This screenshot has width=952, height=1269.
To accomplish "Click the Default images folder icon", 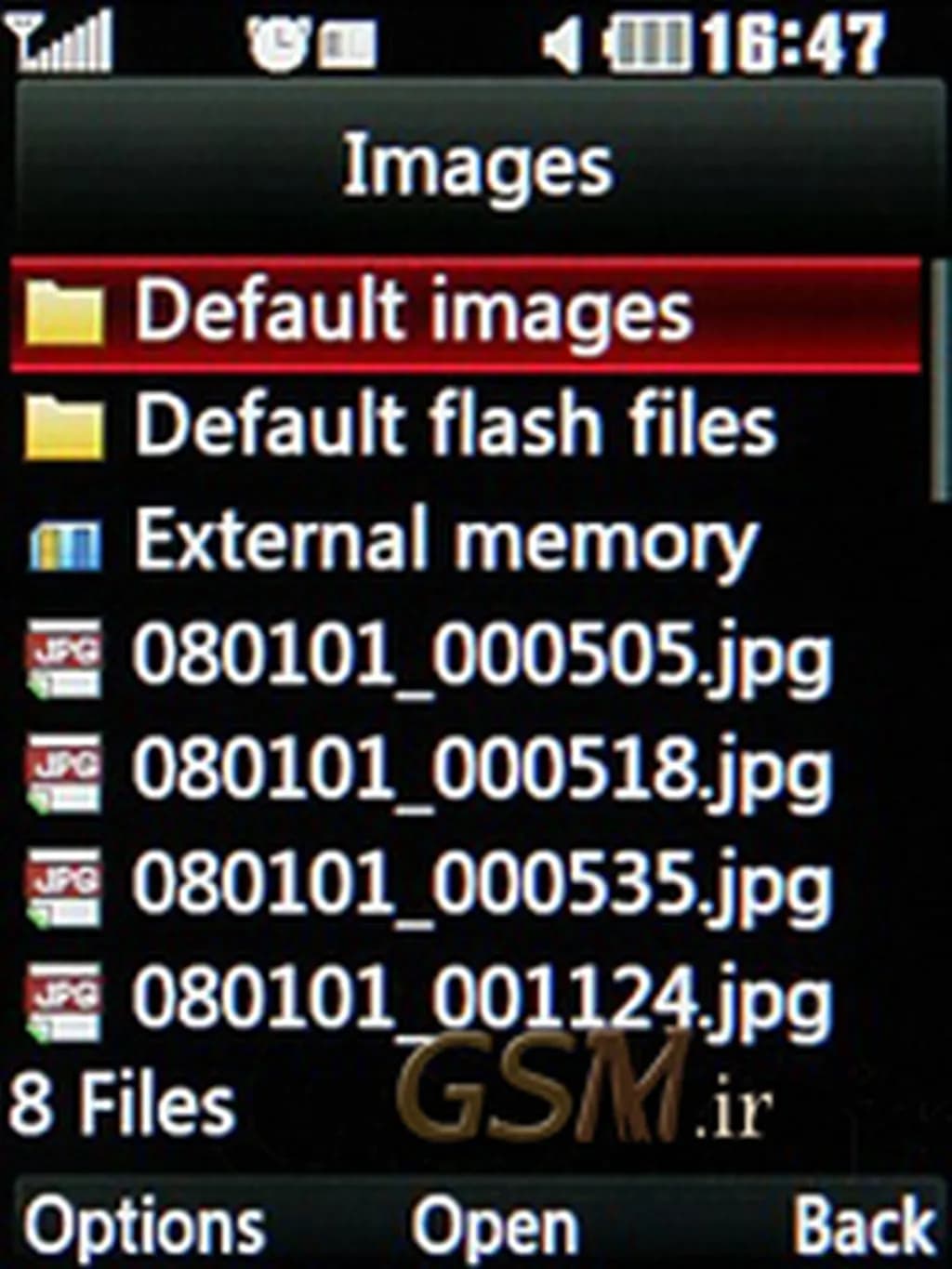I will [63, 313].
